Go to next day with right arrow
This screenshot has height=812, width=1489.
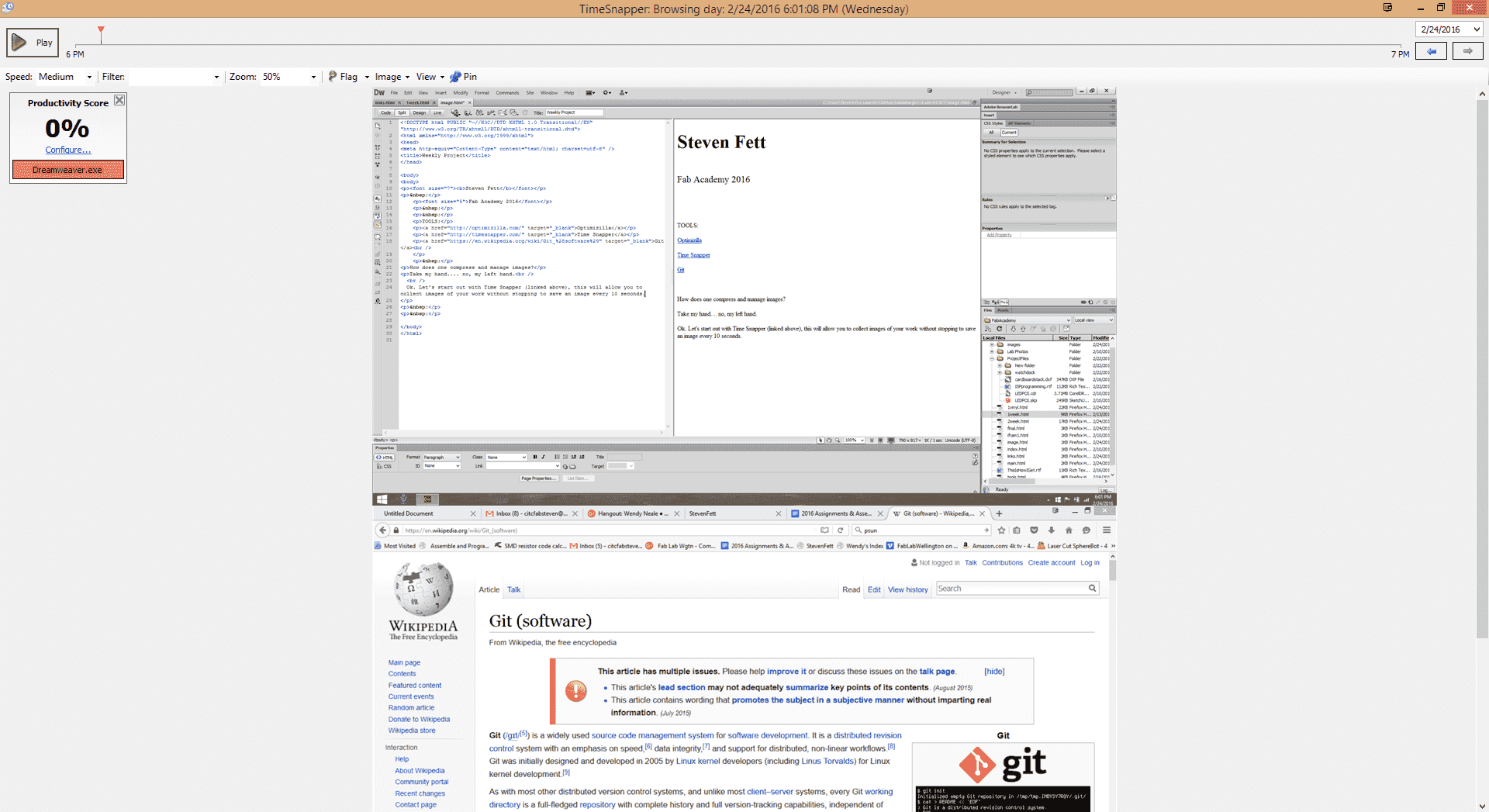[1467, 51]
